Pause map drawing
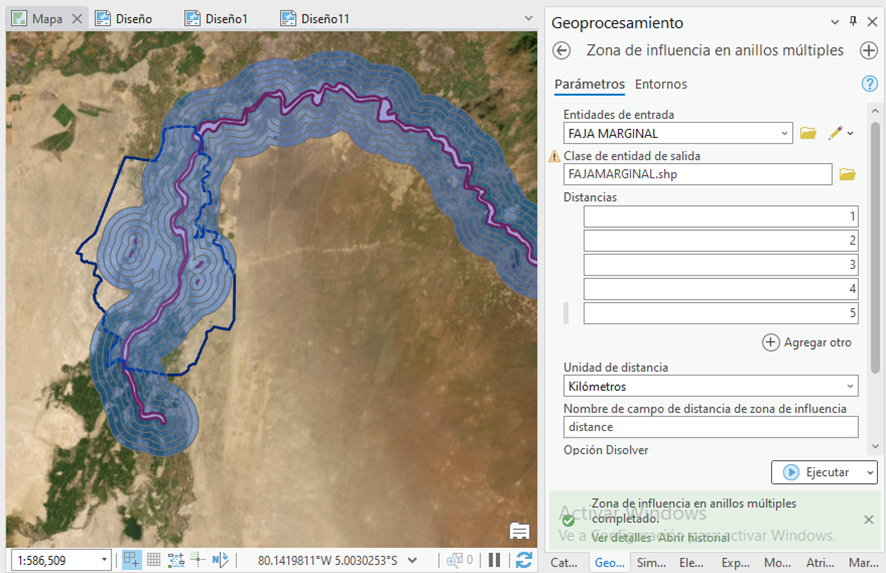 (494, 560)
